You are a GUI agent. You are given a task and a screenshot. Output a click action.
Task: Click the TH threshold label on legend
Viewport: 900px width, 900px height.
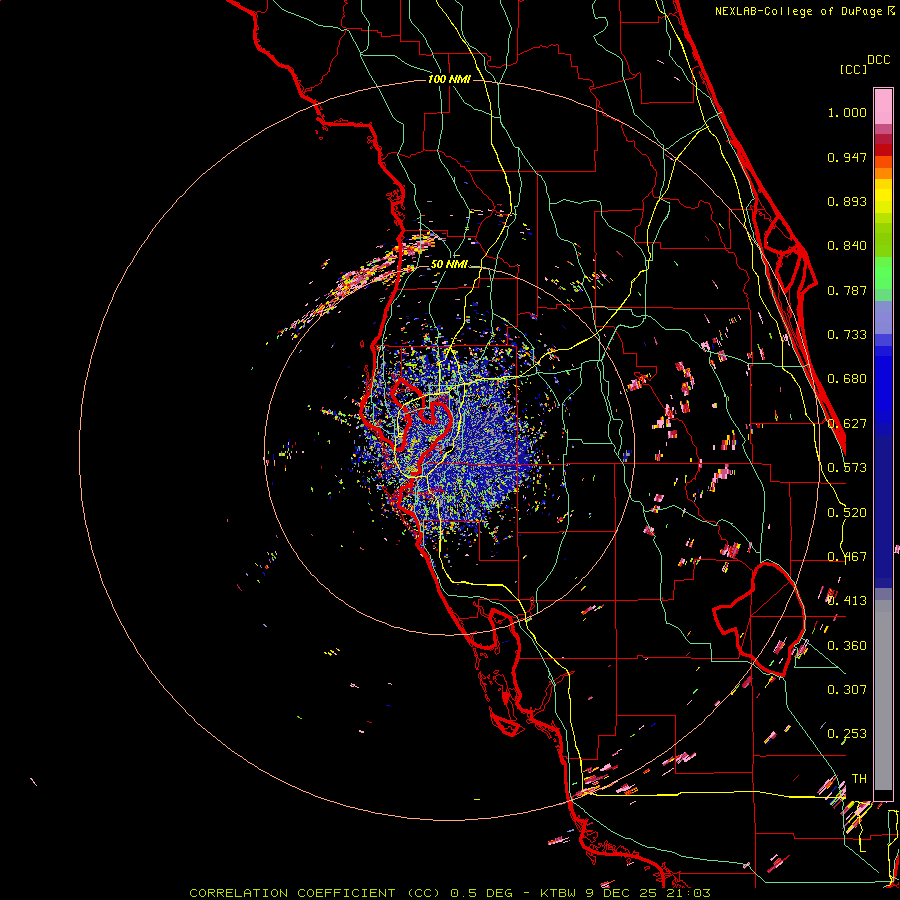859,779
